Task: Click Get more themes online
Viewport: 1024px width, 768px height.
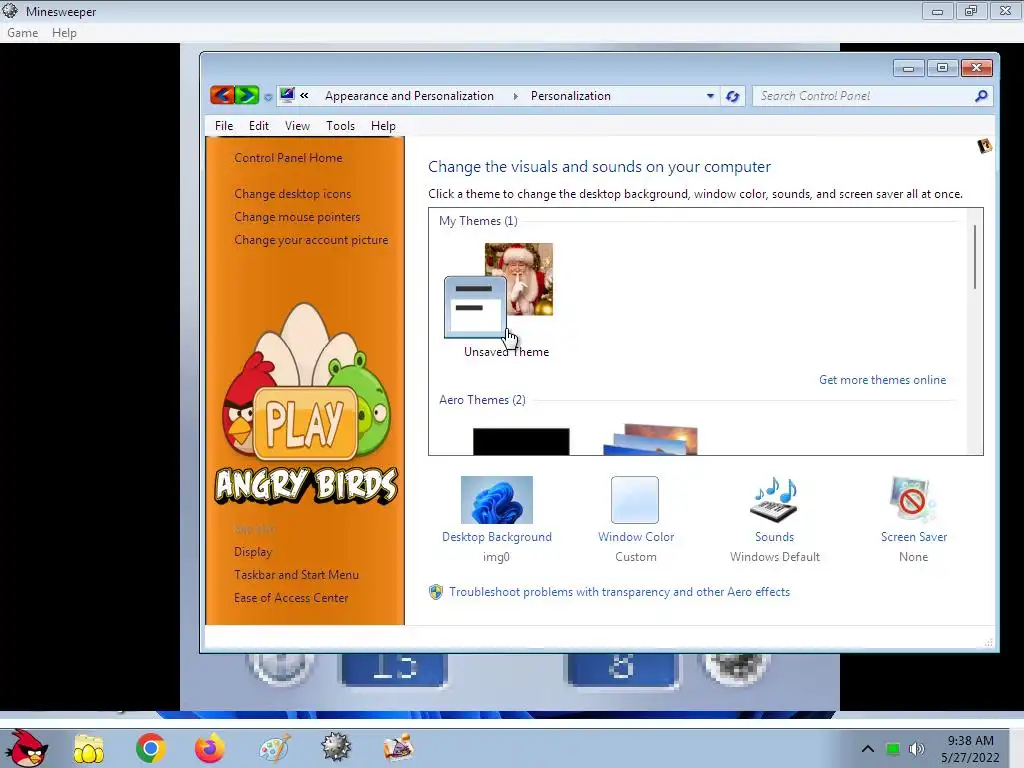Action: tap(882, 379)
